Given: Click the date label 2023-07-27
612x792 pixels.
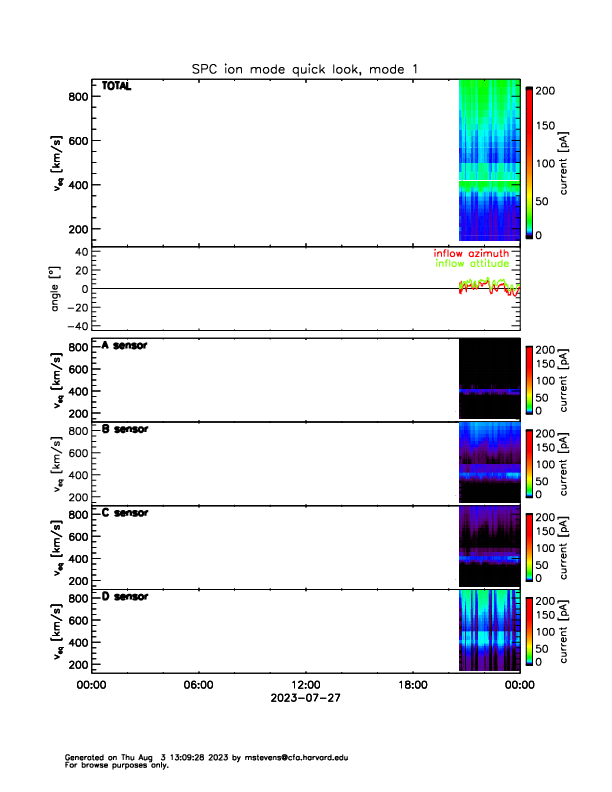Looking at the screenshot, I should pyautogui.click(x=305, y=698).
